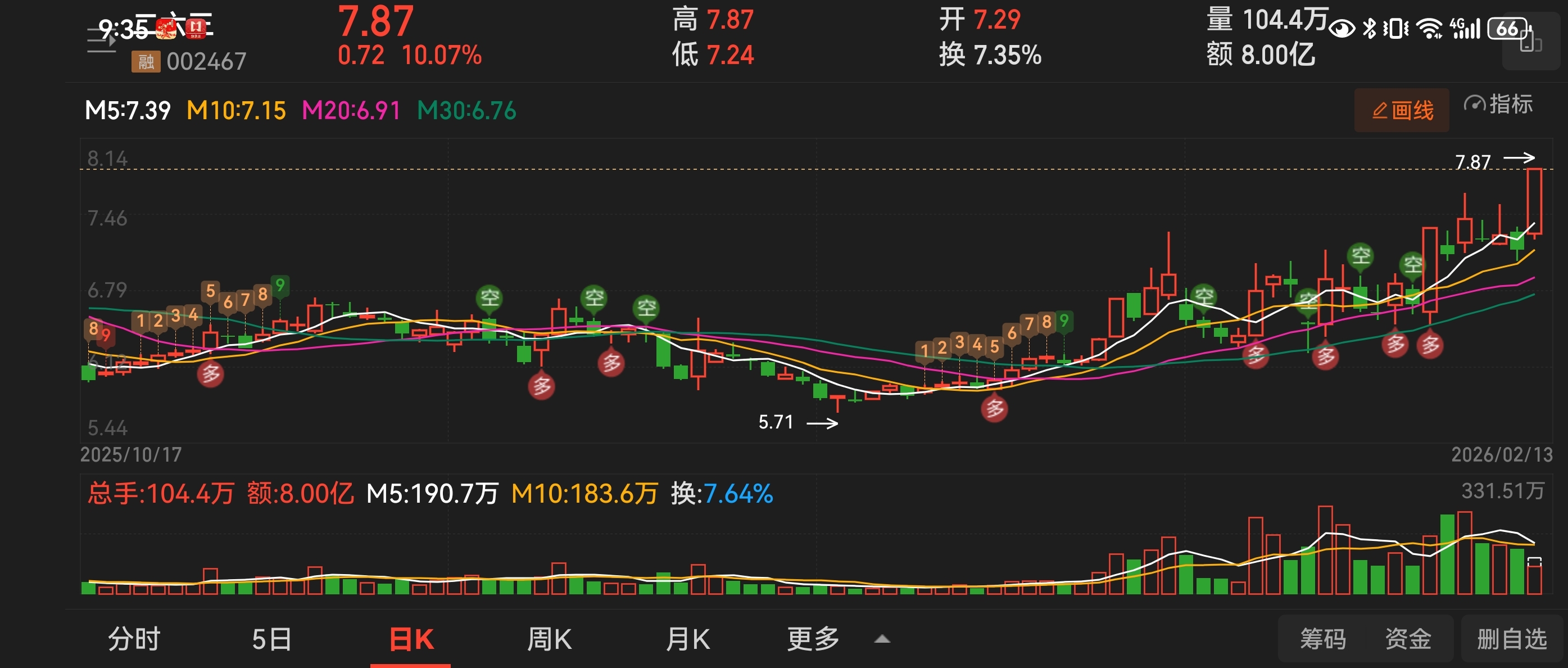Open the 指标 indicator gauge button
1568x668 pixels.
coord(1498,105)
